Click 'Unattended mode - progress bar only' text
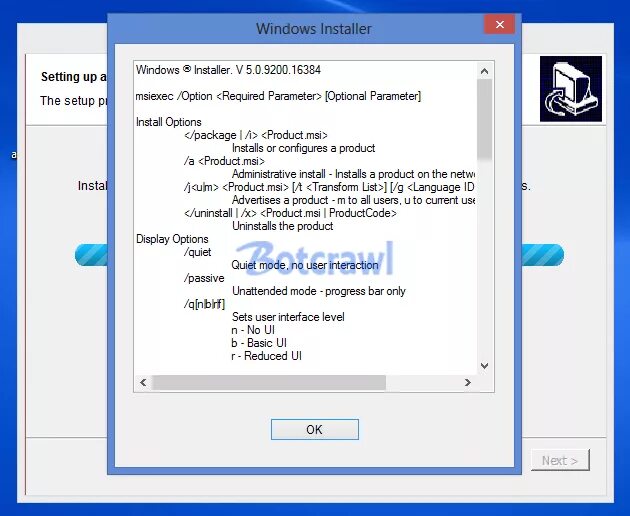Screen dimensions: 630x516 (319, 291)
